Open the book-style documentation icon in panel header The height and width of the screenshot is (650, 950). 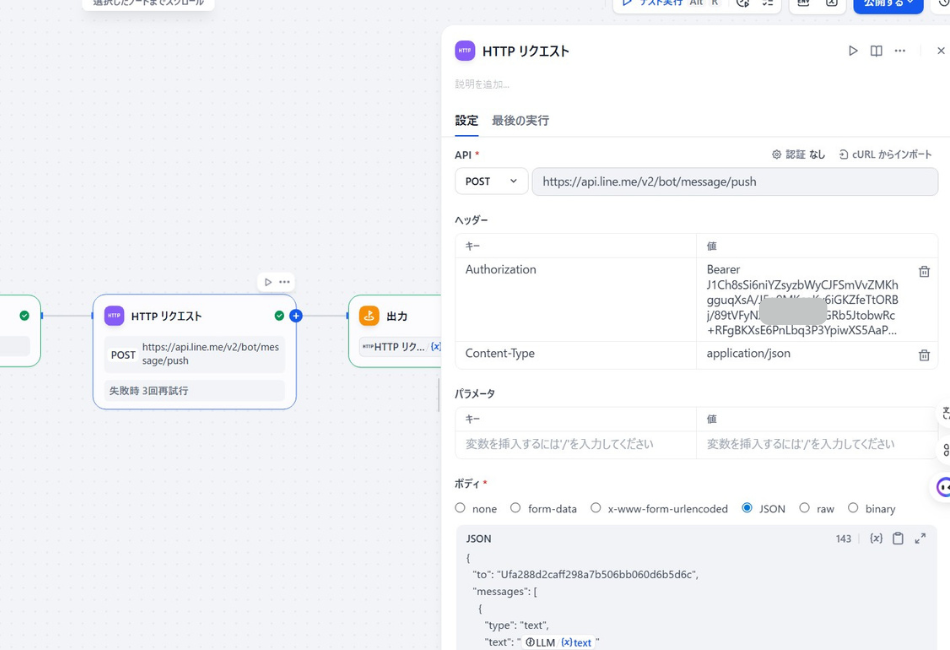pyautogui.click(x=877, y=50)
